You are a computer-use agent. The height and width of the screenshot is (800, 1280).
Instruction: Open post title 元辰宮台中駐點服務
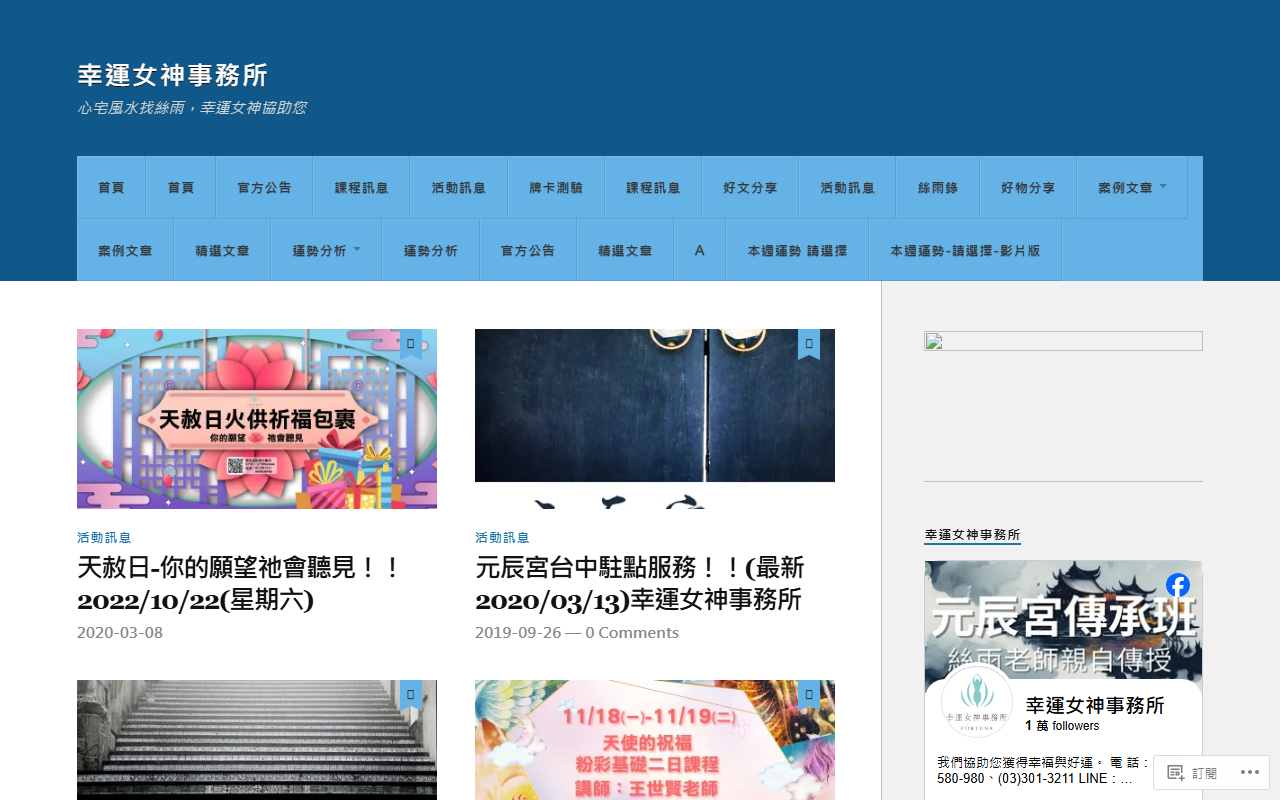coord(640,584)
